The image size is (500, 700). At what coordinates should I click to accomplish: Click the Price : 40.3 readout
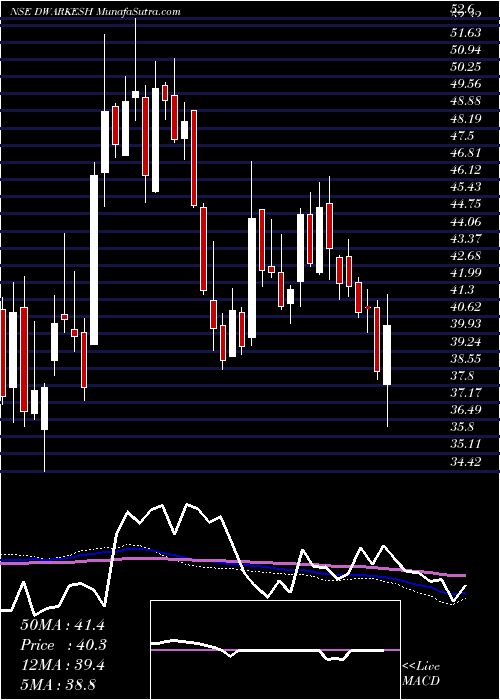(x=62, y=645)
